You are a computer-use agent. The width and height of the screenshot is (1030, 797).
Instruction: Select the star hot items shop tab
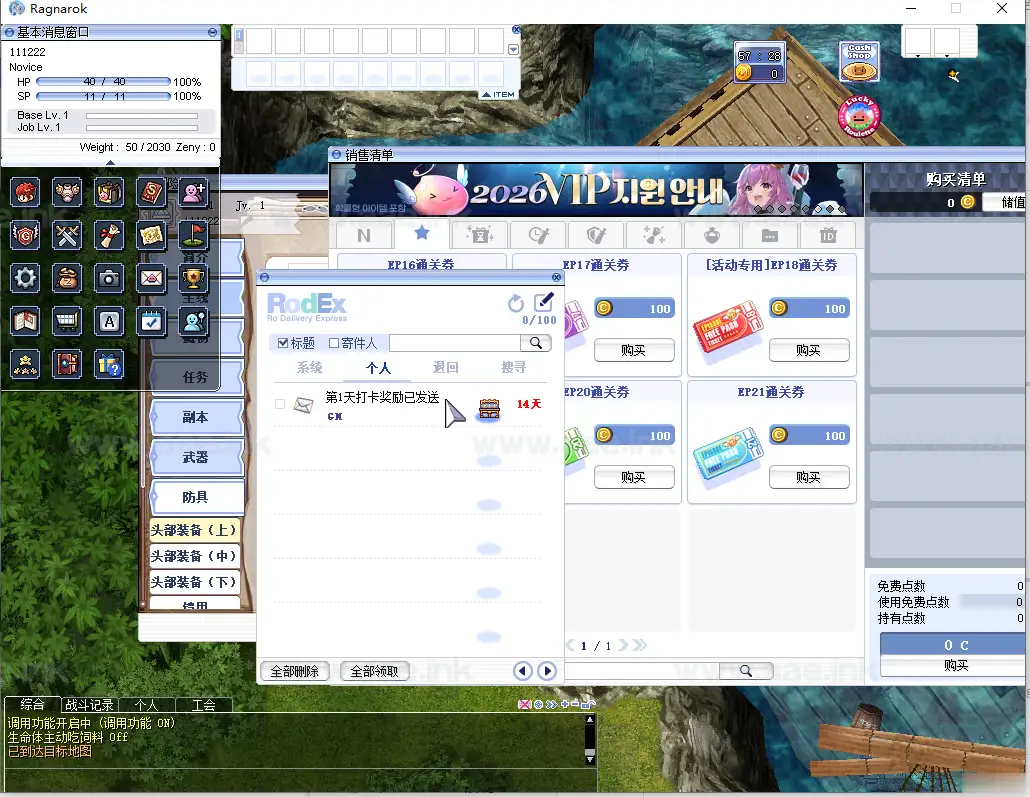pos(422,233)
